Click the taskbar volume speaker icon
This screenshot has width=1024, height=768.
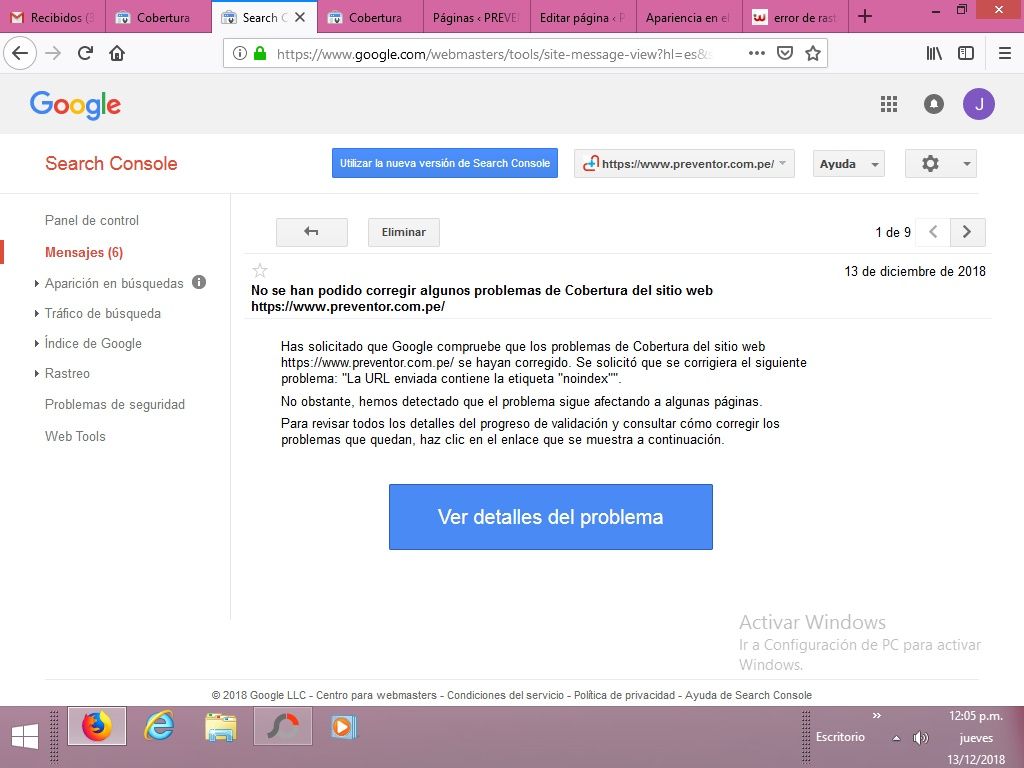(921, 739)
